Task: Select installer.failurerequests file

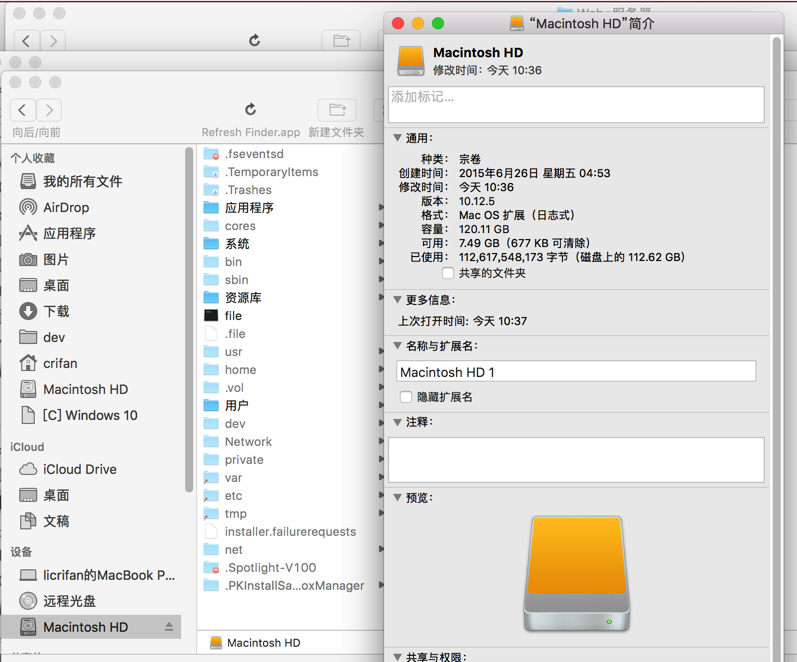Action: pyautogui.click(x=280, y=531)
